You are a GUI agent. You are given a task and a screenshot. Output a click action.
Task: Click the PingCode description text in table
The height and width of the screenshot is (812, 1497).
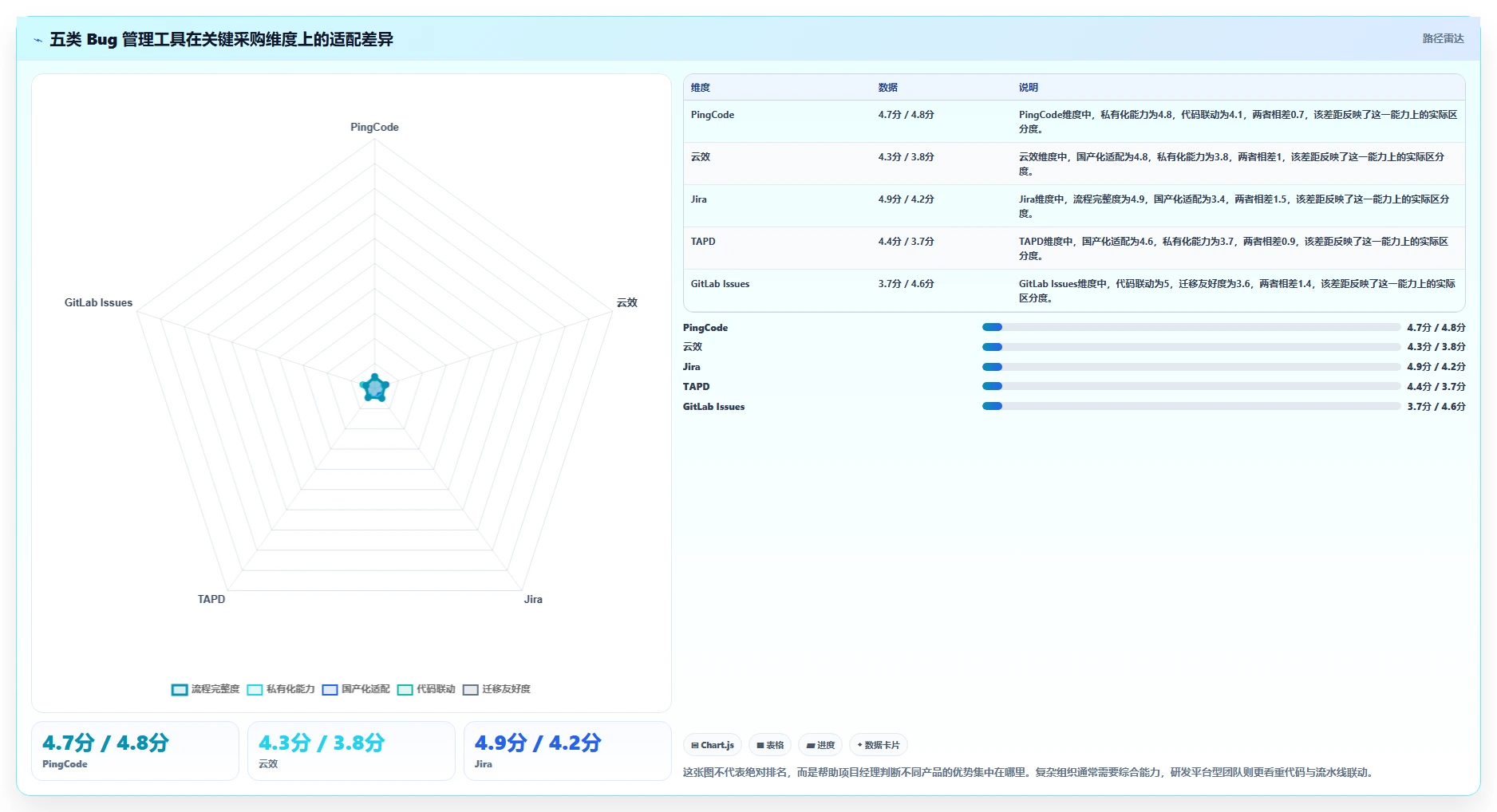click(1238, 122)
